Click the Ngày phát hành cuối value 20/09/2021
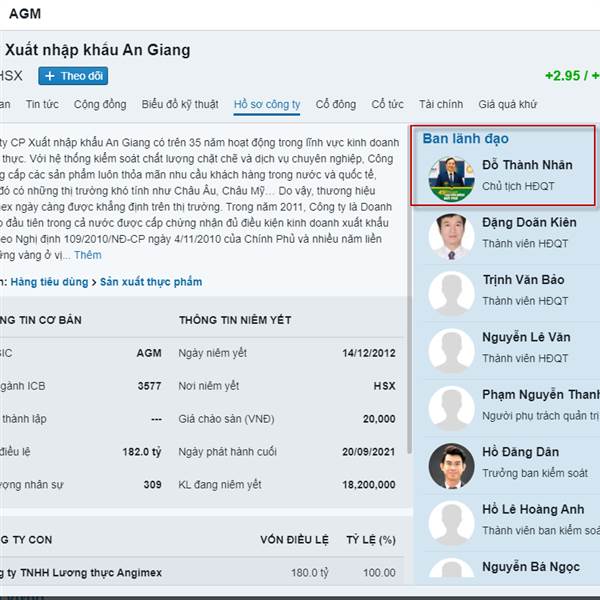Image resolution: width=600 pixels, height=600 pixels. pos(369,452)
